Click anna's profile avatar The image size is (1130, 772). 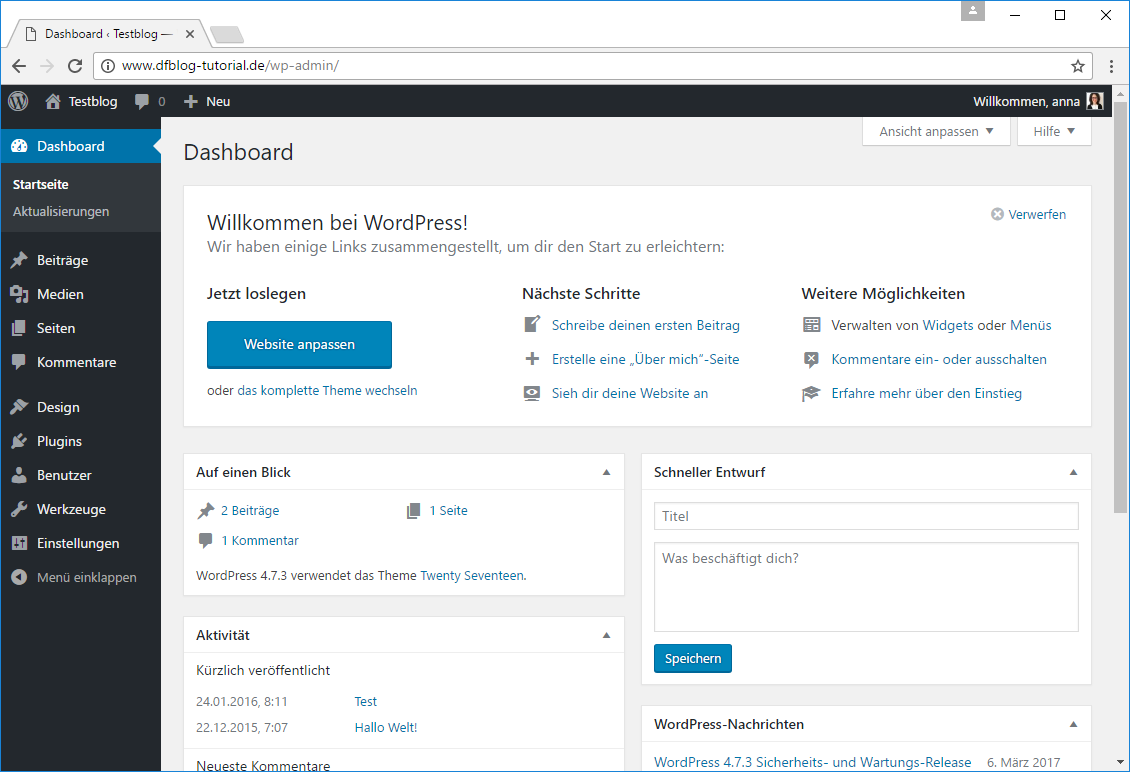coord(1095,101)
